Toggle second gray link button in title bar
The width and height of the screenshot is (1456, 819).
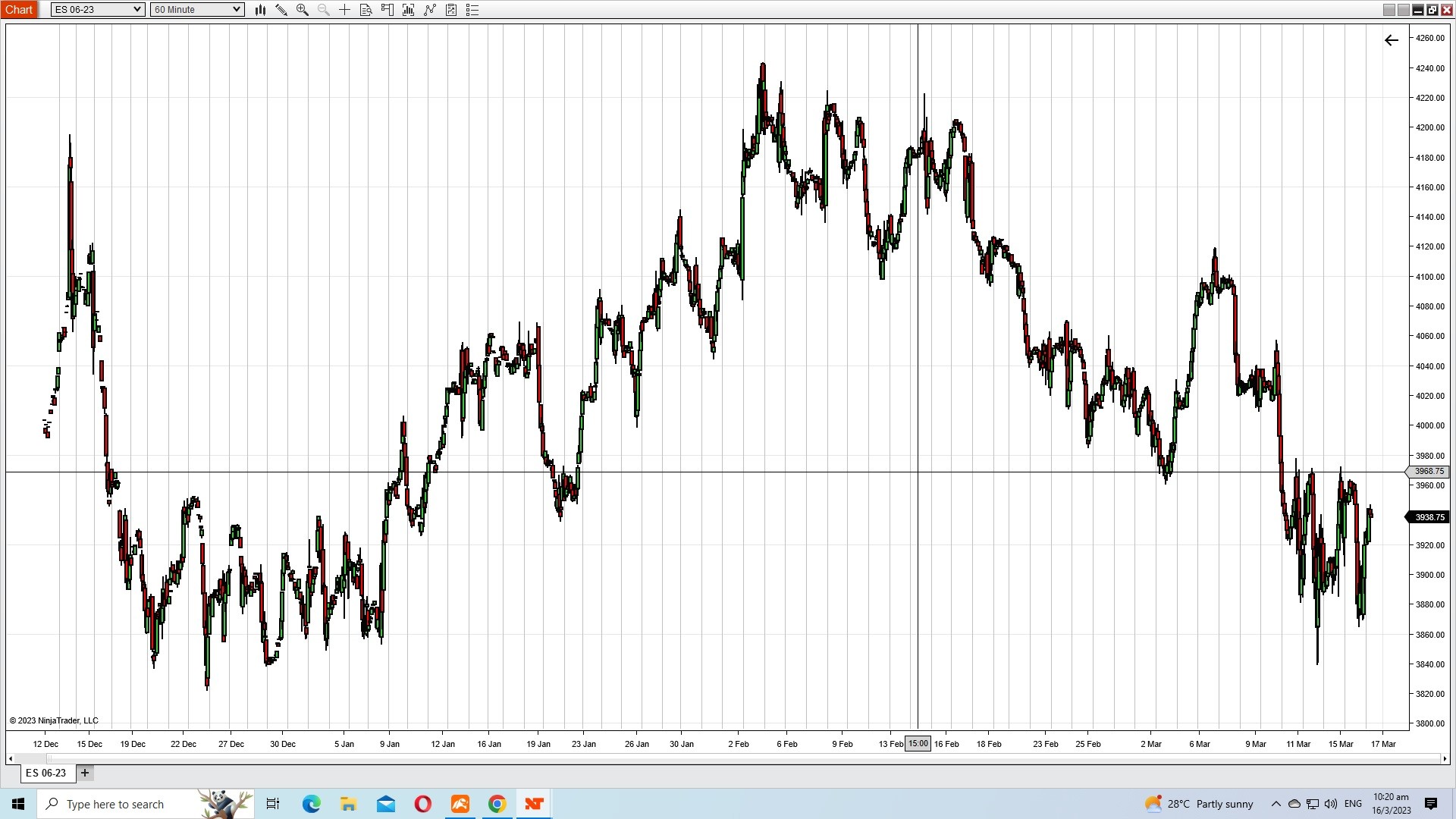pos(1403,10)
